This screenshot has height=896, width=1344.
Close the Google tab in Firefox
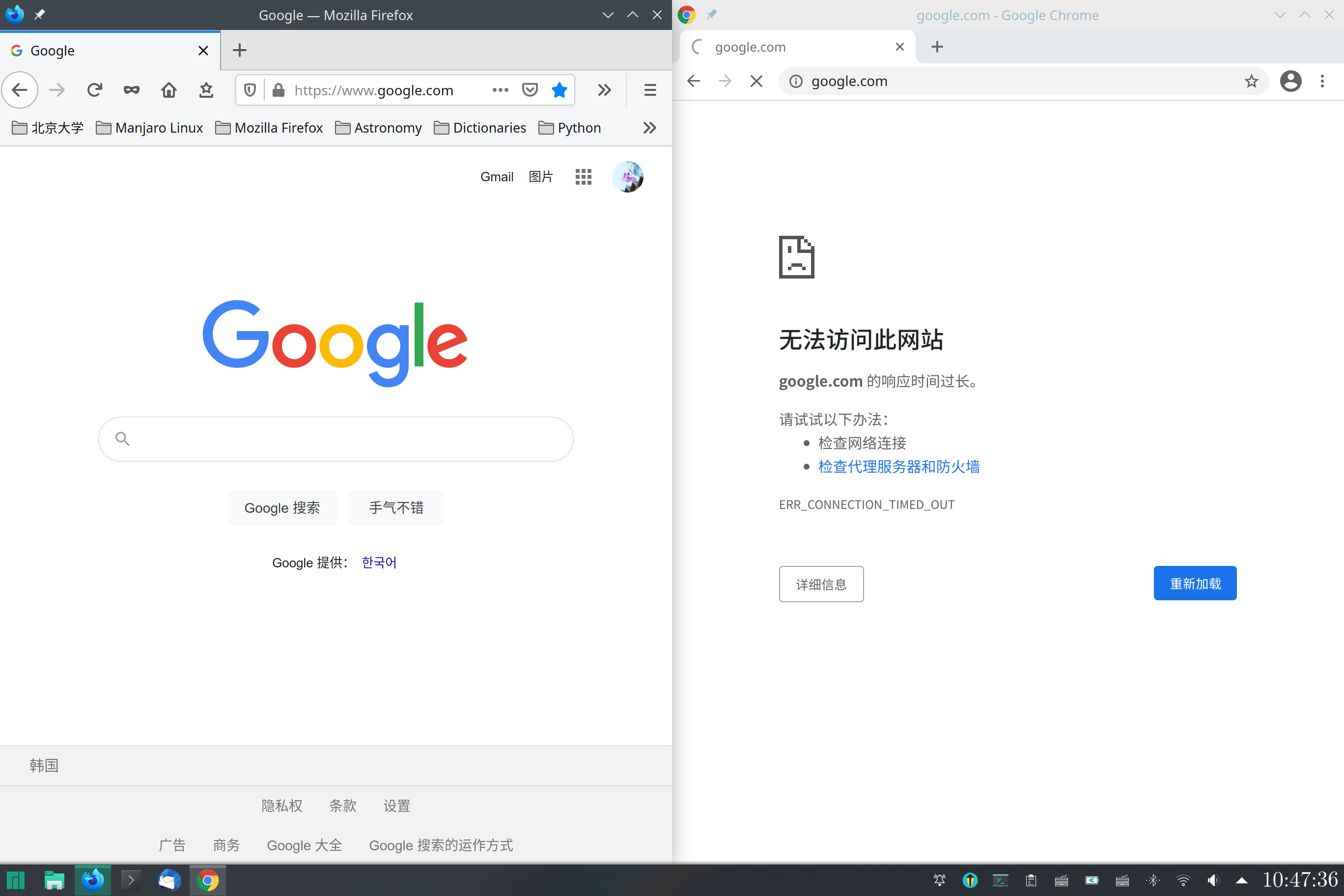(x=203, y=51)
